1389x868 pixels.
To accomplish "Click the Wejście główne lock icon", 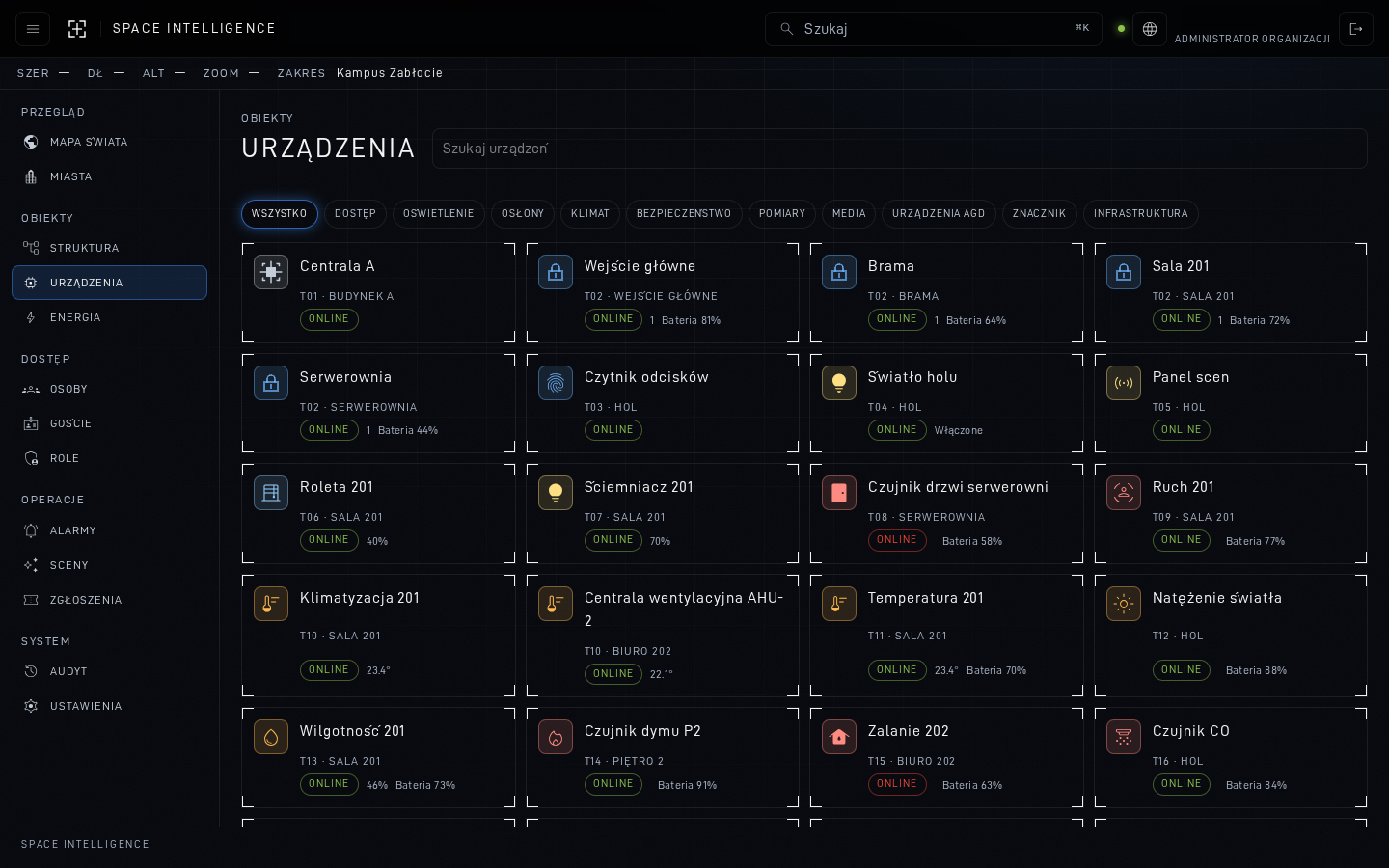I will pos(556,272).
